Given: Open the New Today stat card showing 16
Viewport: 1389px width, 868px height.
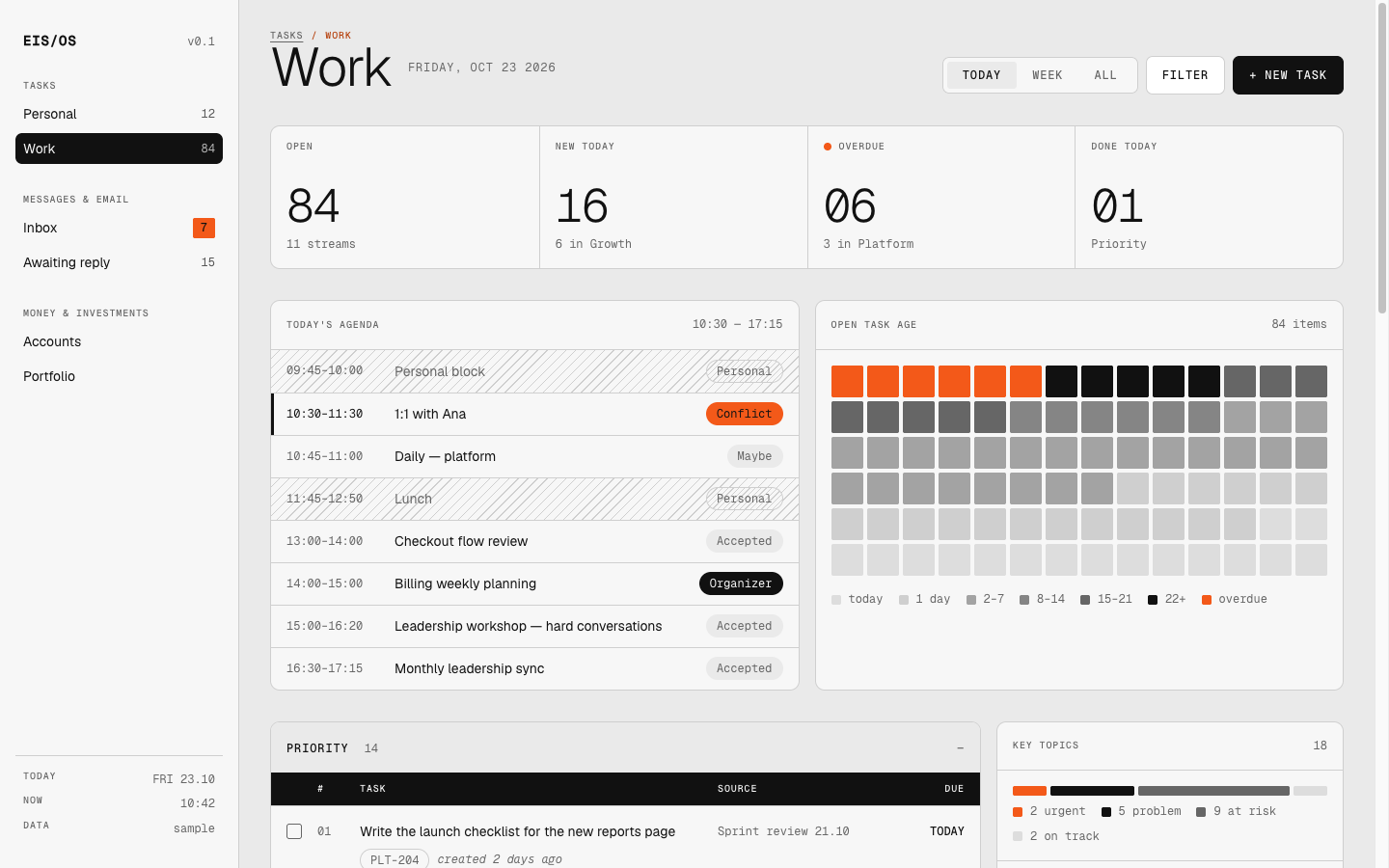Looking at the screenshot, I should (x=673, y=197).
